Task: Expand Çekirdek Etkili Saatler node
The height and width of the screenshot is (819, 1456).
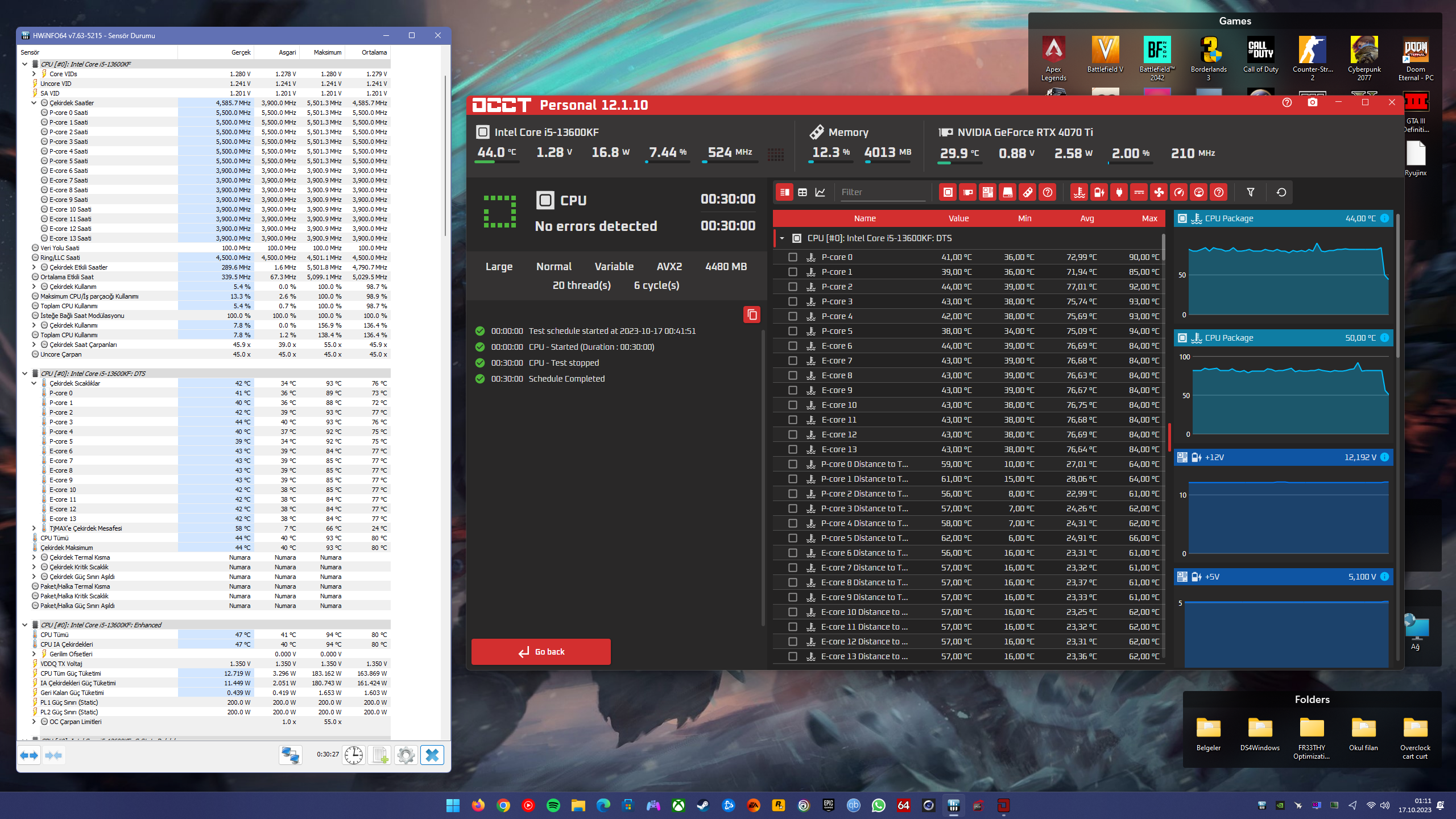Action: pos(34,267)
